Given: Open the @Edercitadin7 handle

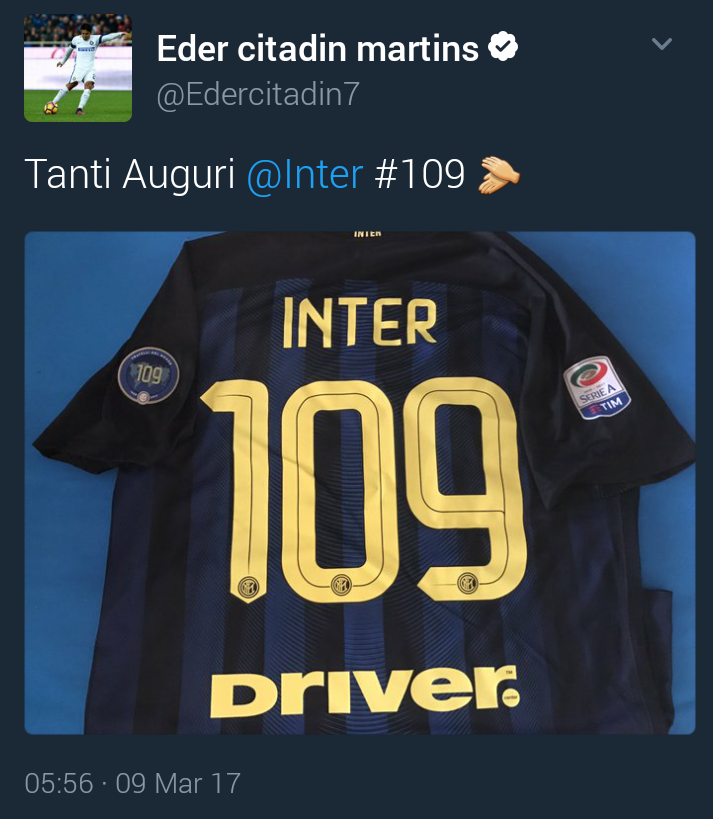Looking at the screenshot, I should [258, 95].
